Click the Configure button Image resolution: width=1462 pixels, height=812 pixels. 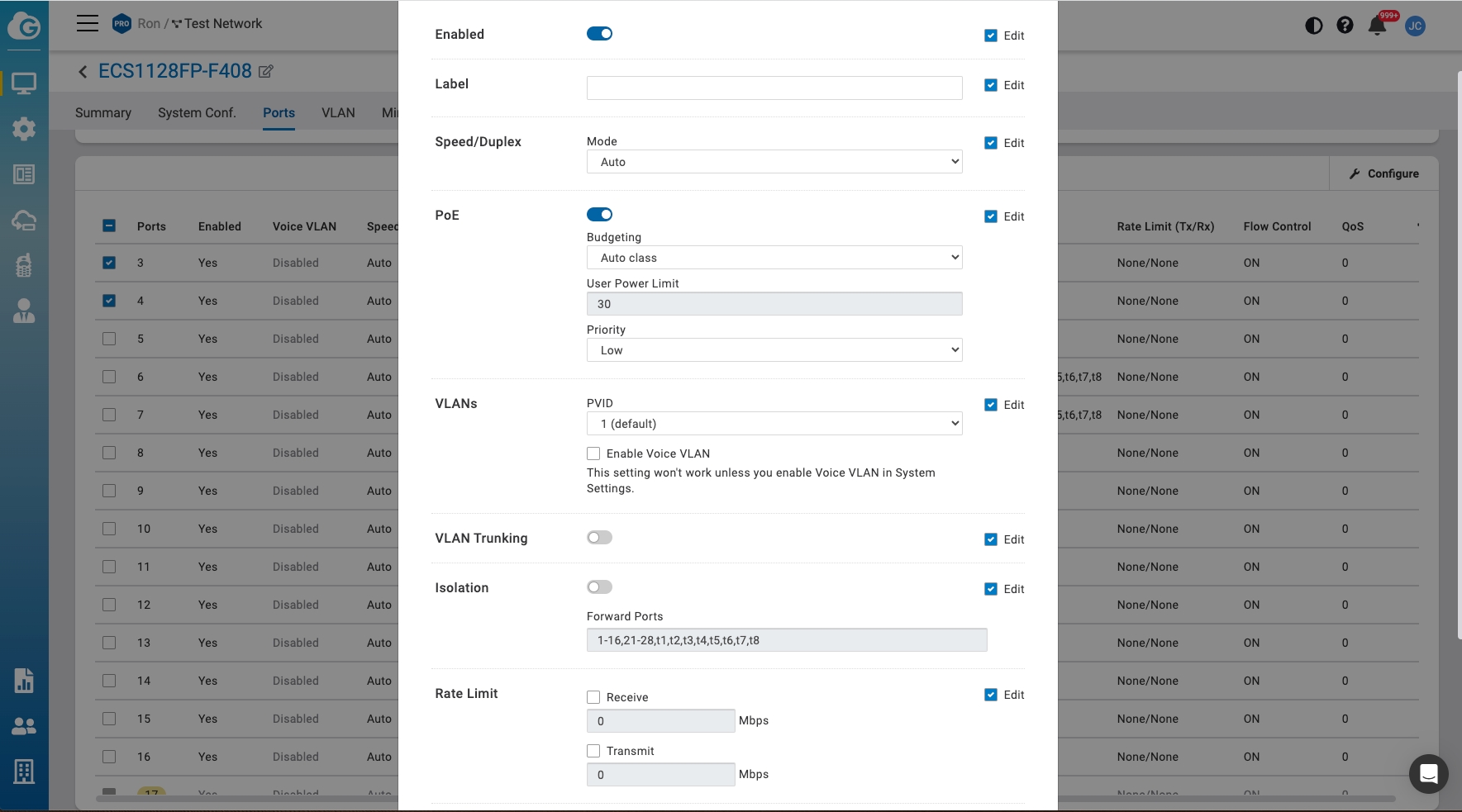1383,173
